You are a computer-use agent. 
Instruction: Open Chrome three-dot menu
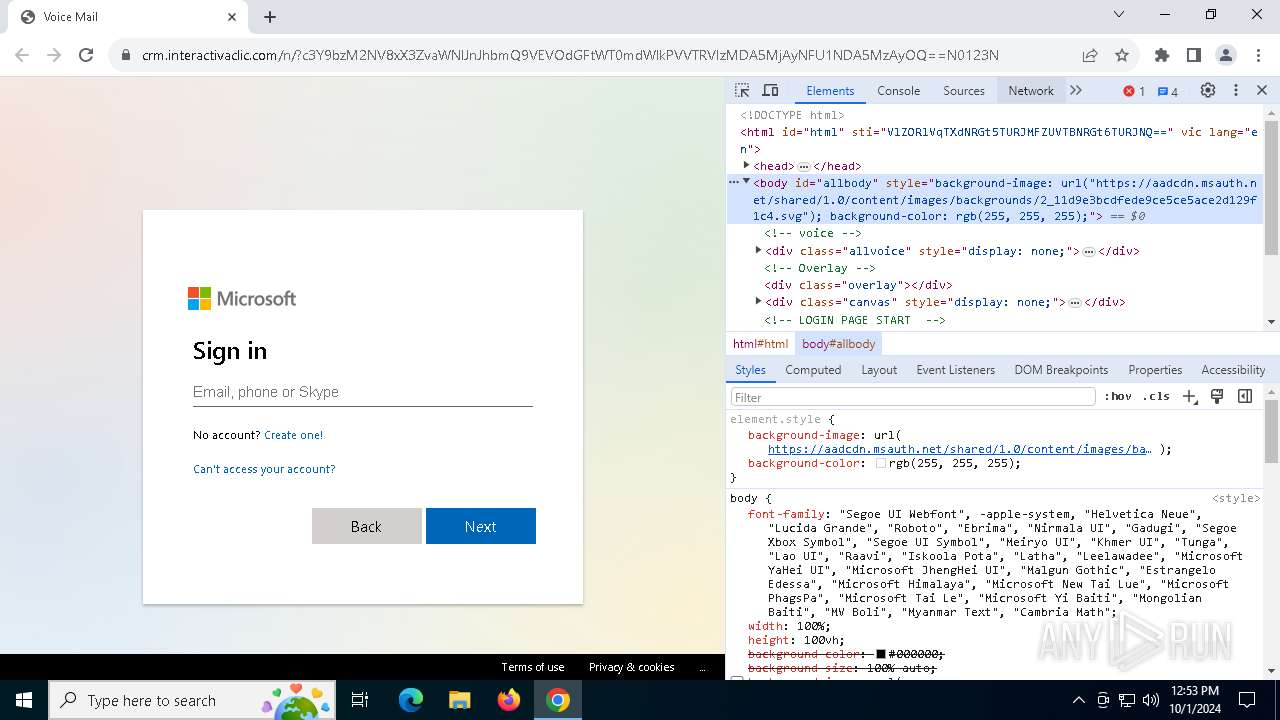tap(1257, 55)
